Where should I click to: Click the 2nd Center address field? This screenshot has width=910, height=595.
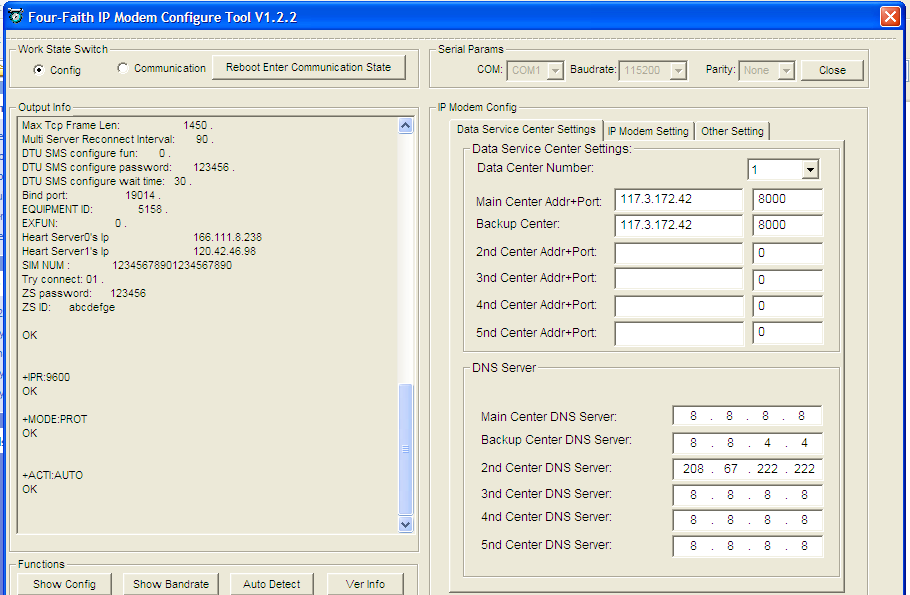[x=678, y=253]
